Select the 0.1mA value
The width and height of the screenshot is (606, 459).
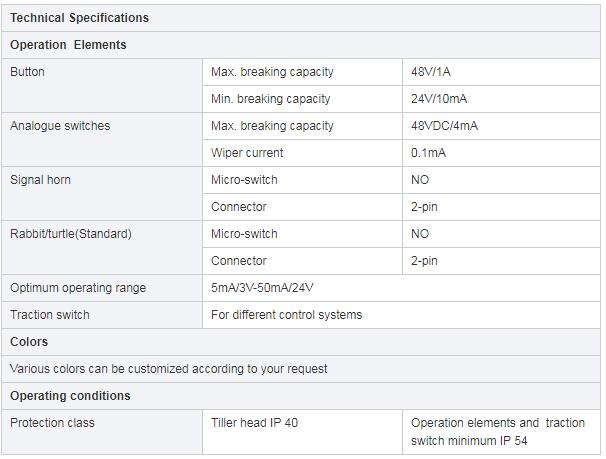429,153
